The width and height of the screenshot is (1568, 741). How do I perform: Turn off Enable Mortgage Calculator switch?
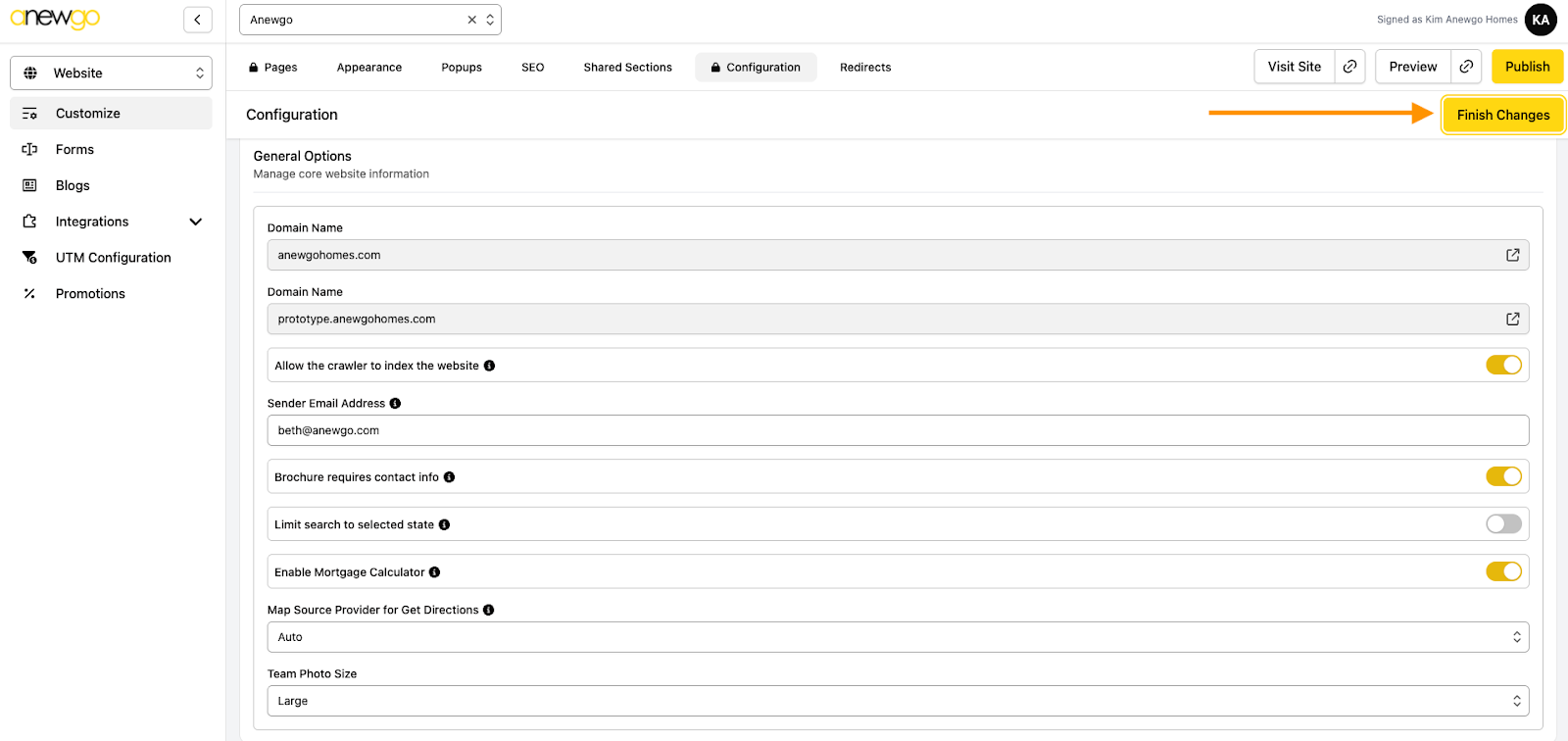(1503, 571)
